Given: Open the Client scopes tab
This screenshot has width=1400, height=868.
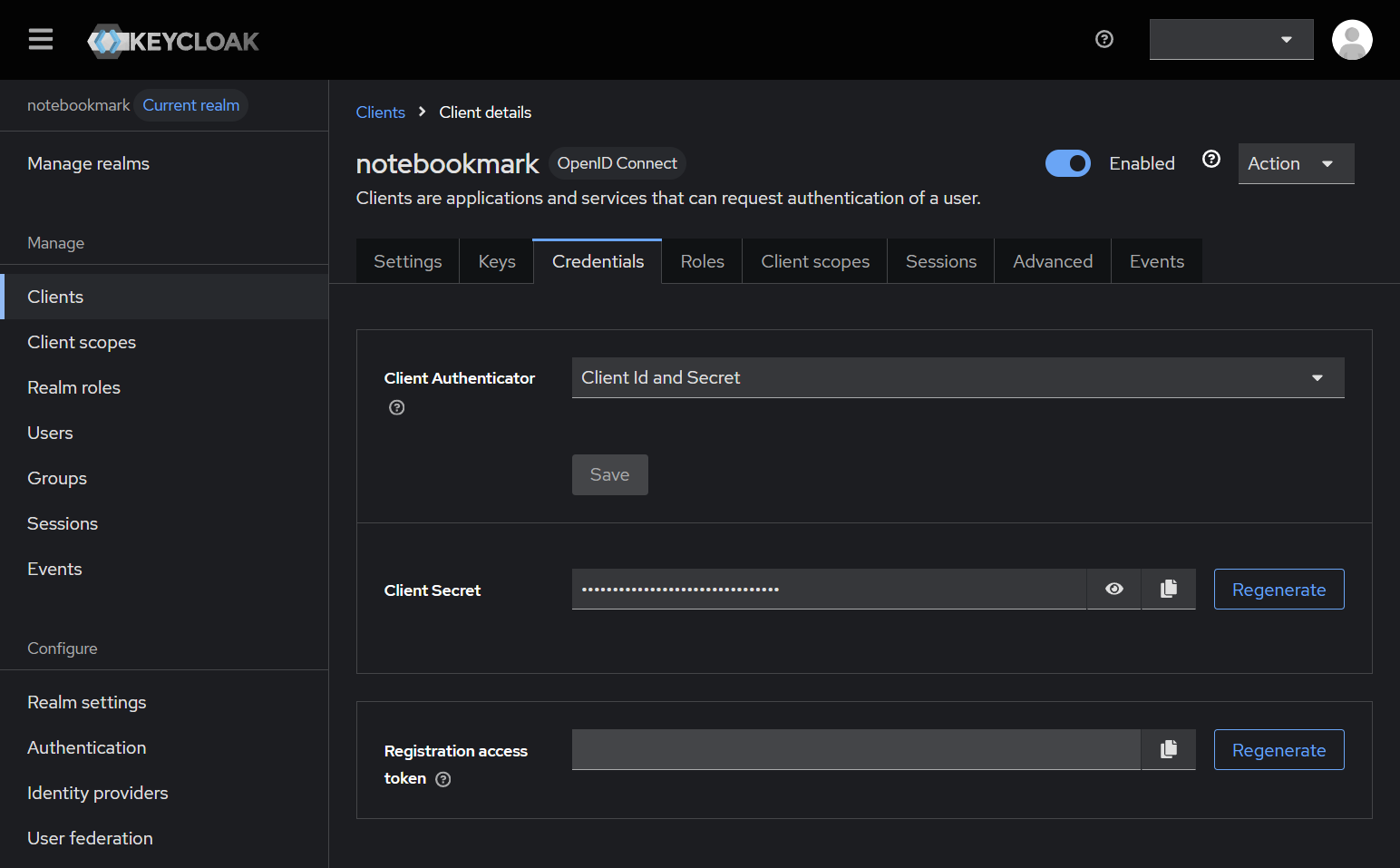Looking at the screenshot, I should click(814, 260).
